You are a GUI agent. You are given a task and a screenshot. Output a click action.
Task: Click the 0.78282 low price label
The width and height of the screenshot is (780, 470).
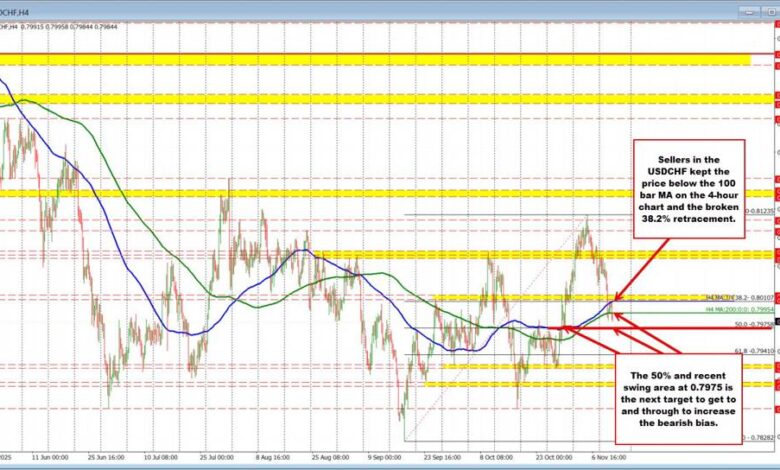pos(761,437)
